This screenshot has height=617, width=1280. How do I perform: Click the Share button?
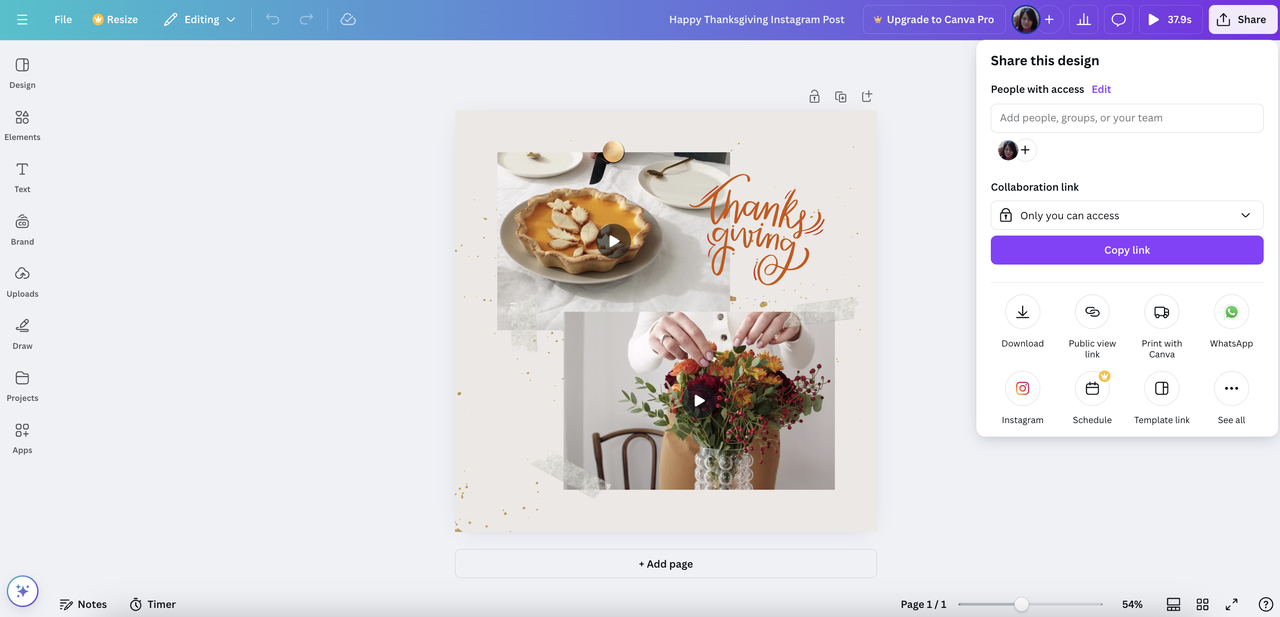[x=1242, y=19]
